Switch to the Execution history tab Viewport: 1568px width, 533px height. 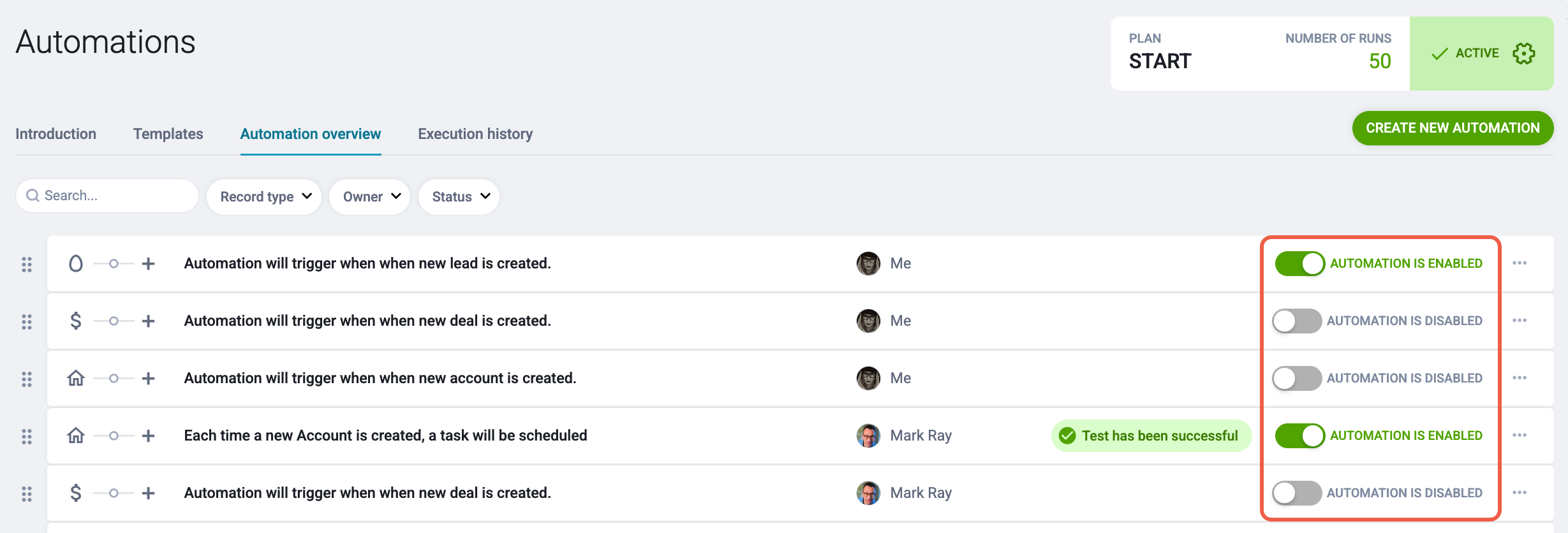[475, 134]
